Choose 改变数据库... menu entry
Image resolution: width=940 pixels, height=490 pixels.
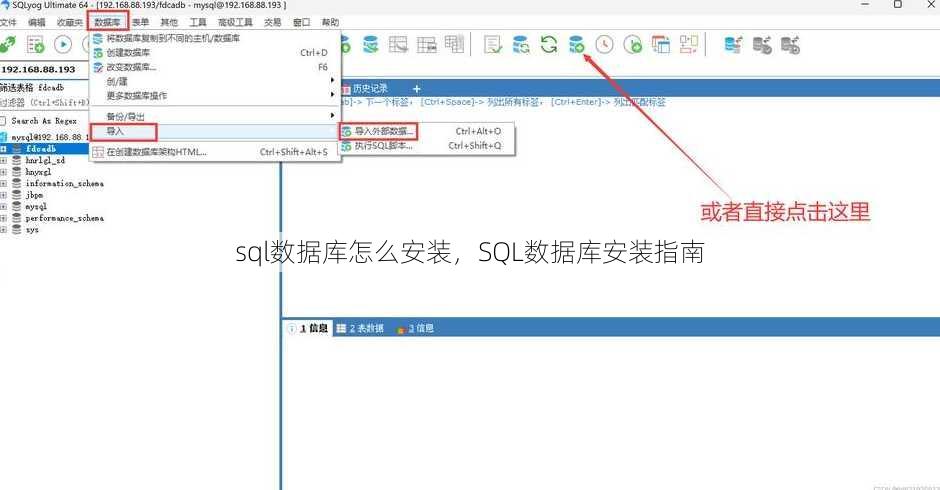coord(215,67)
